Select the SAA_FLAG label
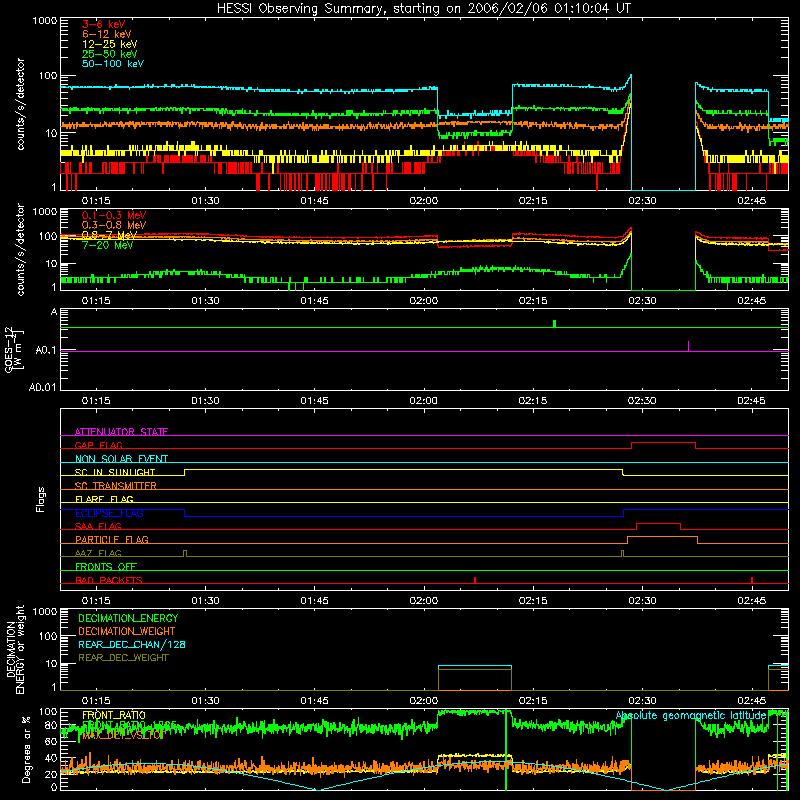The height and width of the screenshot is (800, 800). [x=98, y=526]
